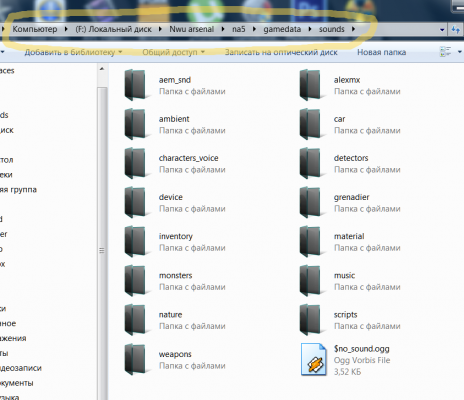Click the $no_sound.ogg Ogg Vorbis file icon
Screen dimensions: 464x400
(314, 359)
